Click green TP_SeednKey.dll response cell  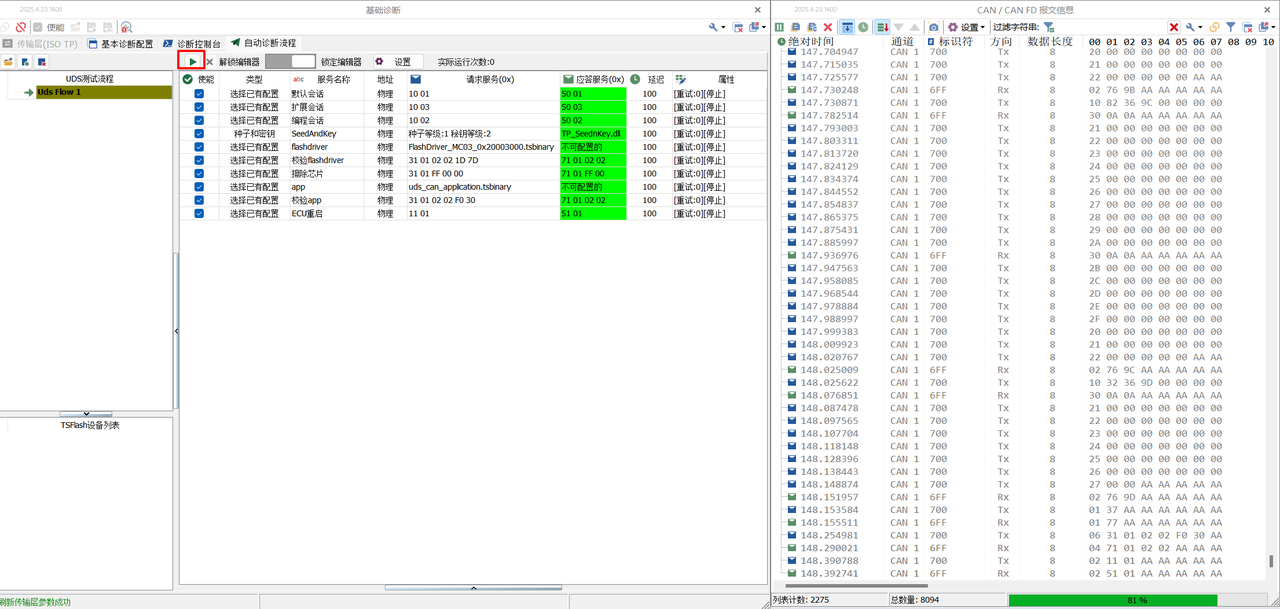point(593,133)
